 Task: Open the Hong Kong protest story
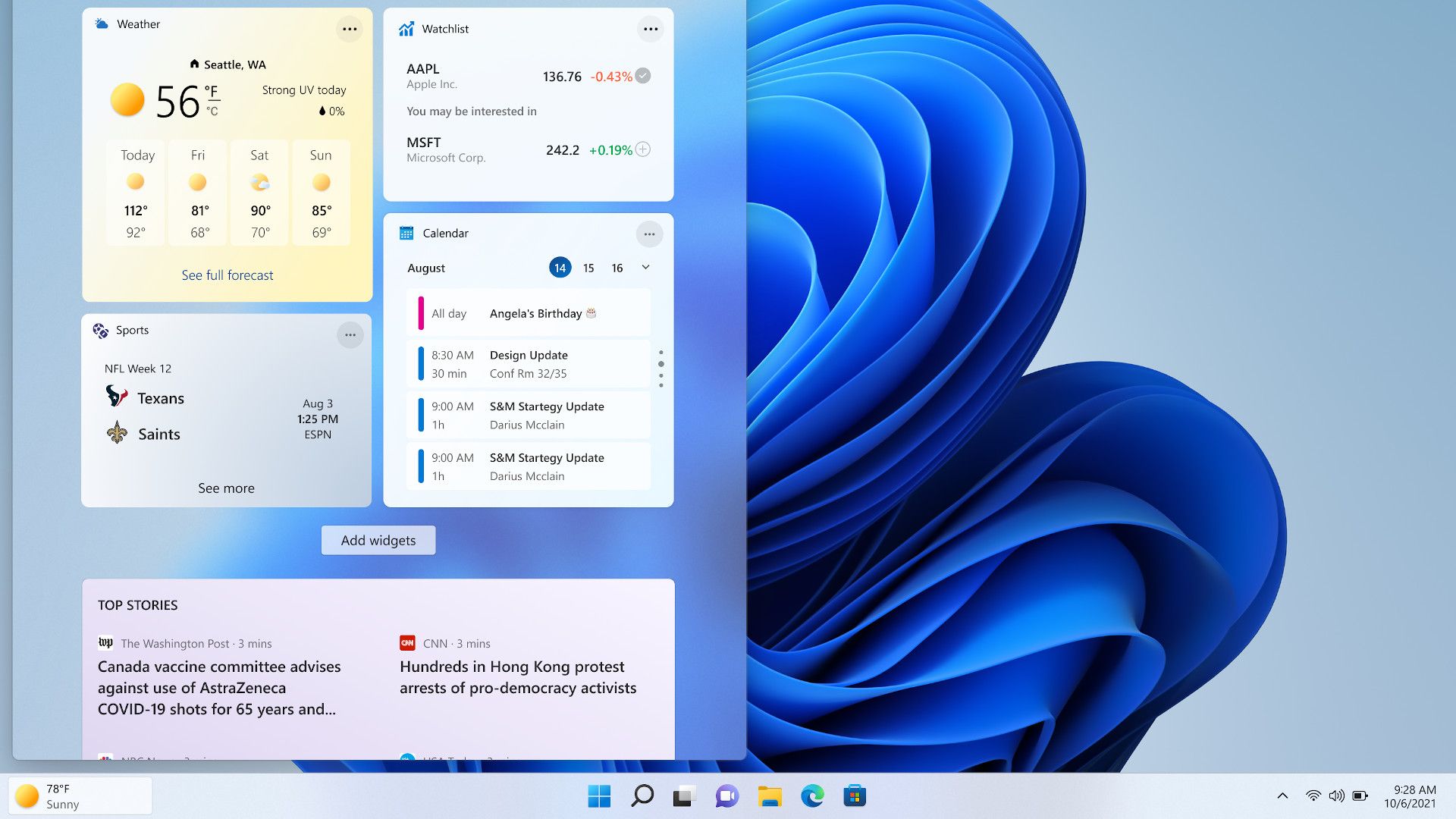(518, 677)
